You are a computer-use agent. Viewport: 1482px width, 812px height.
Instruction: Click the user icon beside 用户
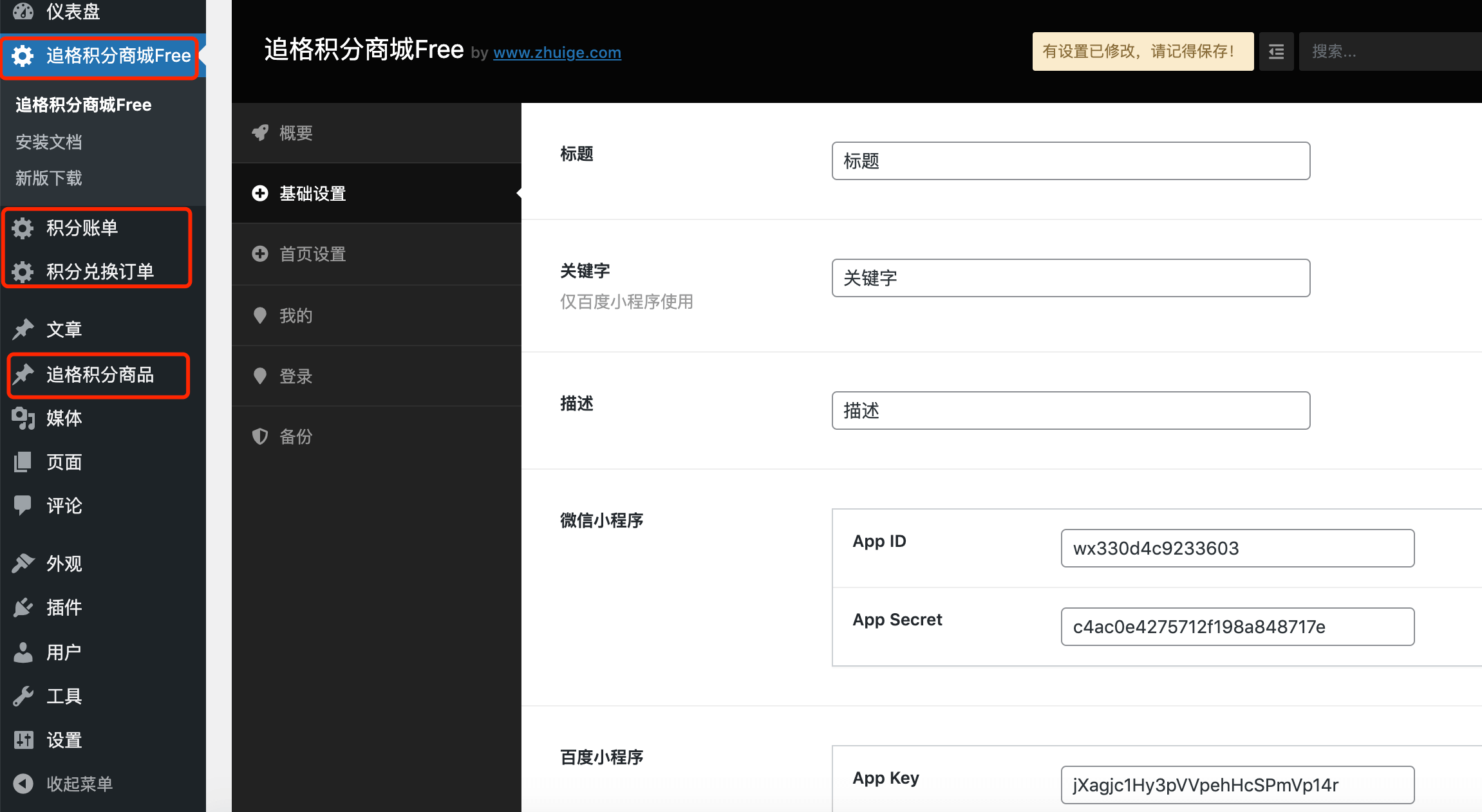(23, 652)
